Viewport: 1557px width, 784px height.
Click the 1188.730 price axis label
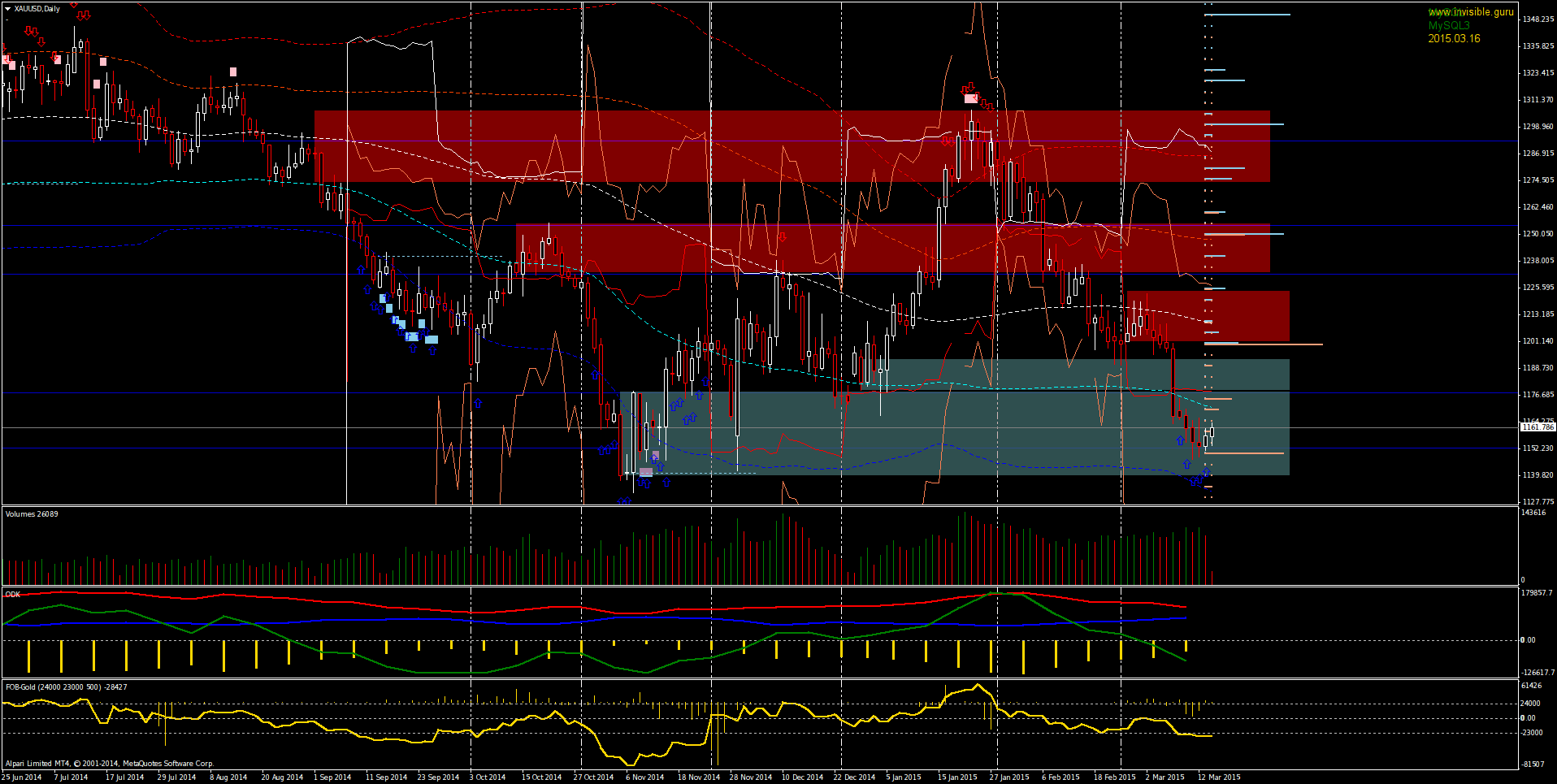pos(1537,367)
